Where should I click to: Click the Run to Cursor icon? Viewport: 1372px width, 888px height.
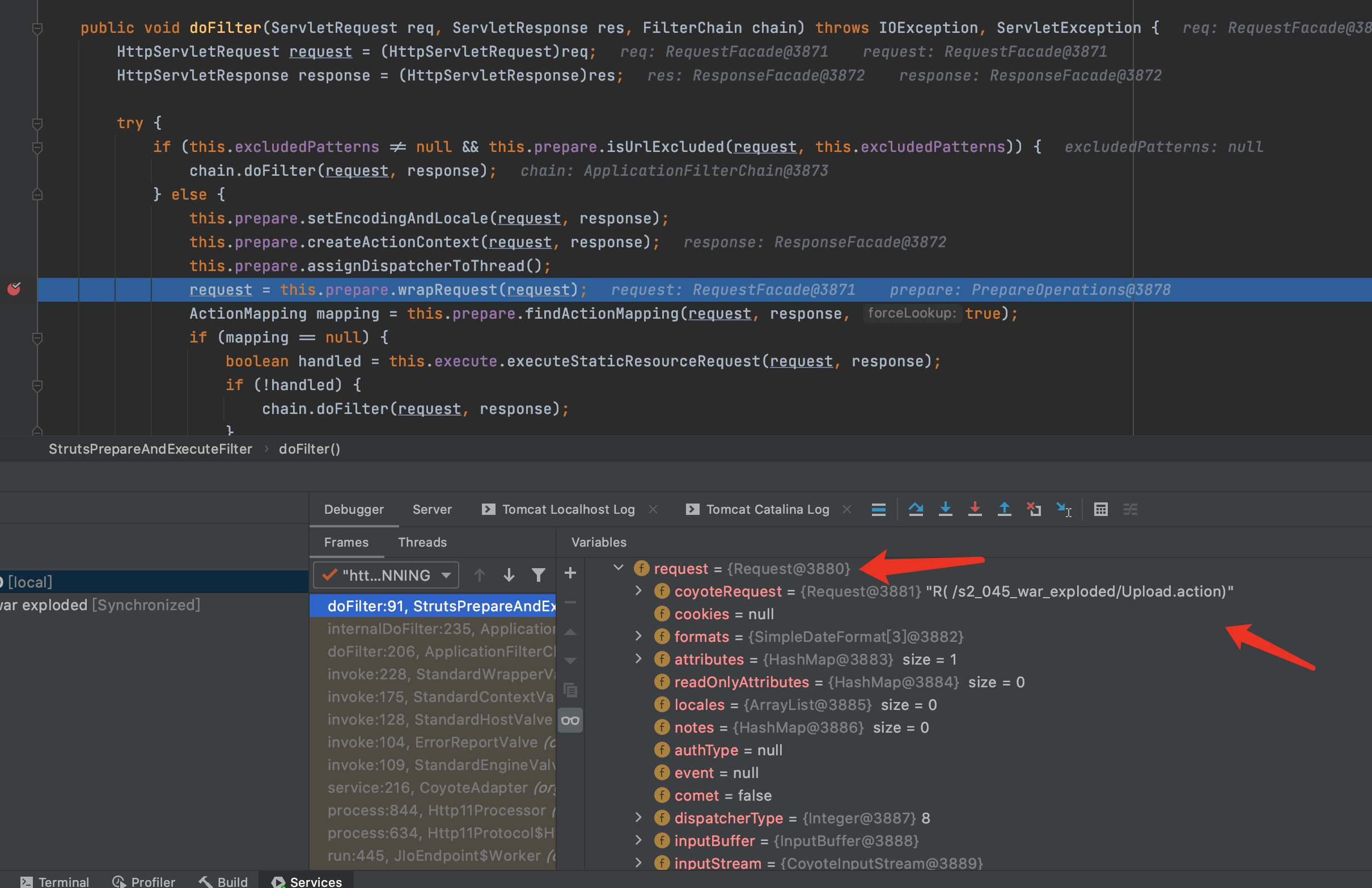(1064, 509)
